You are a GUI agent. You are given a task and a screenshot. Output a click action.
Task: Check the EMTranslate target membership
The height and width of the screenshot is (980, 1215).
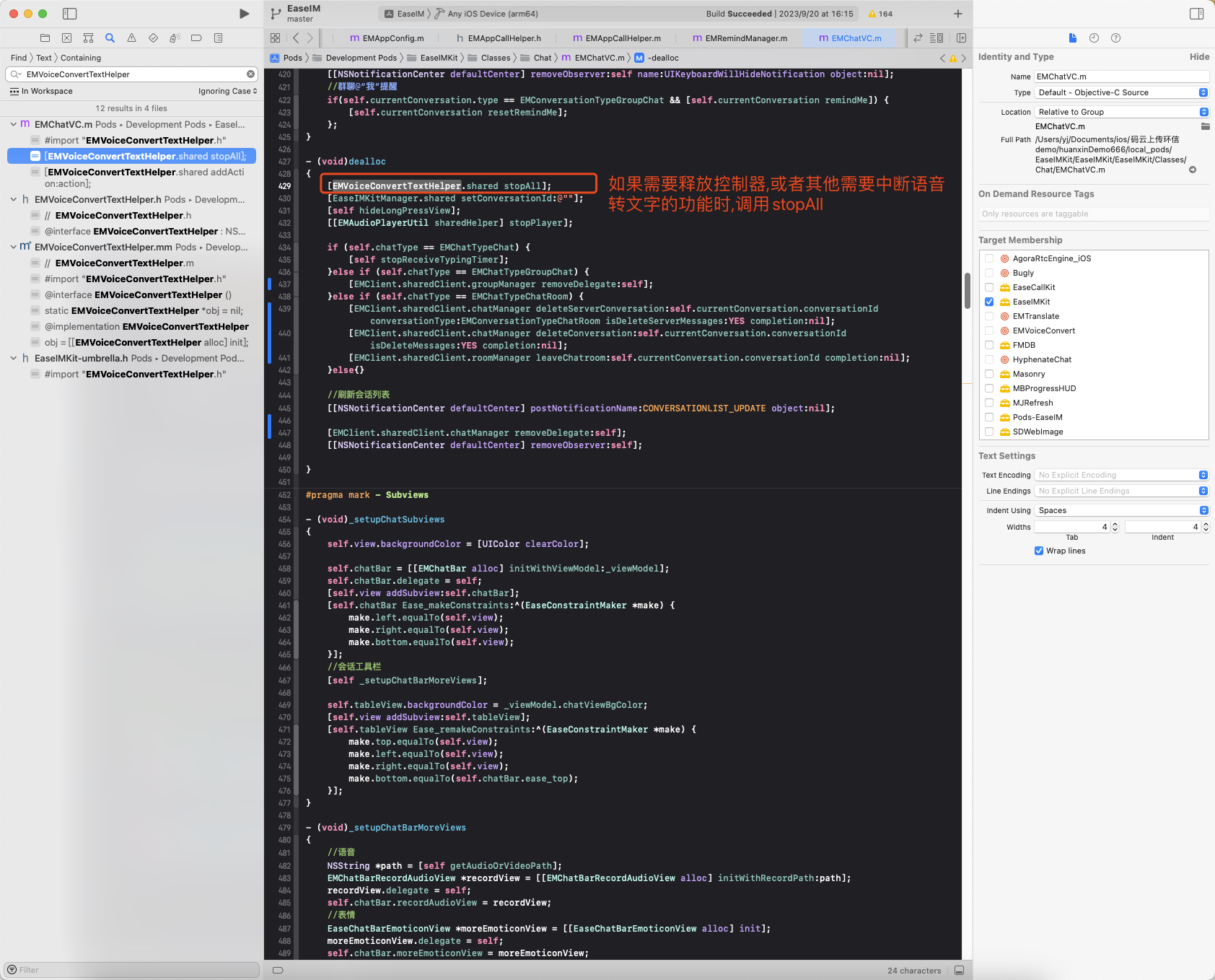coord(989,316)
